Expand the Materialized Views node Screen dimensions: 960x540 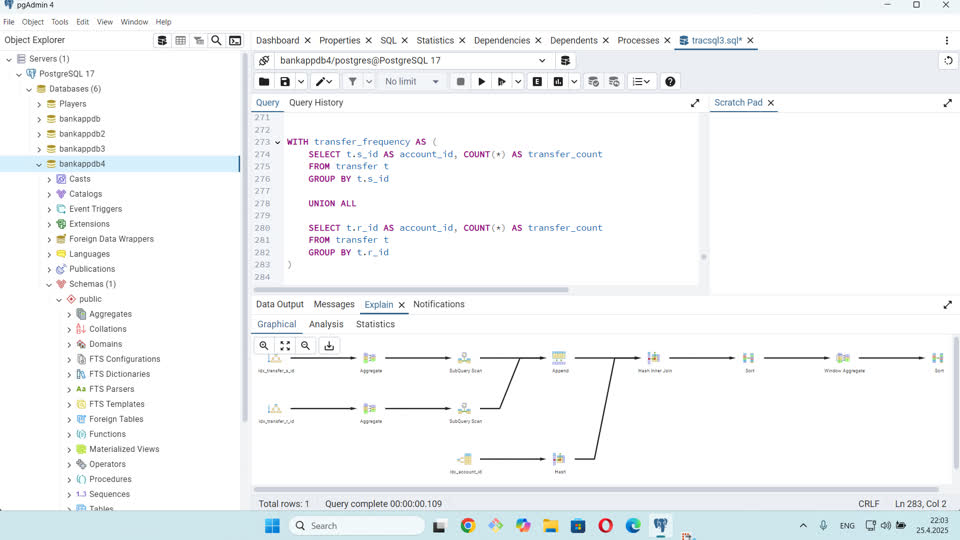pyautogui.click(x=69, y=449)
